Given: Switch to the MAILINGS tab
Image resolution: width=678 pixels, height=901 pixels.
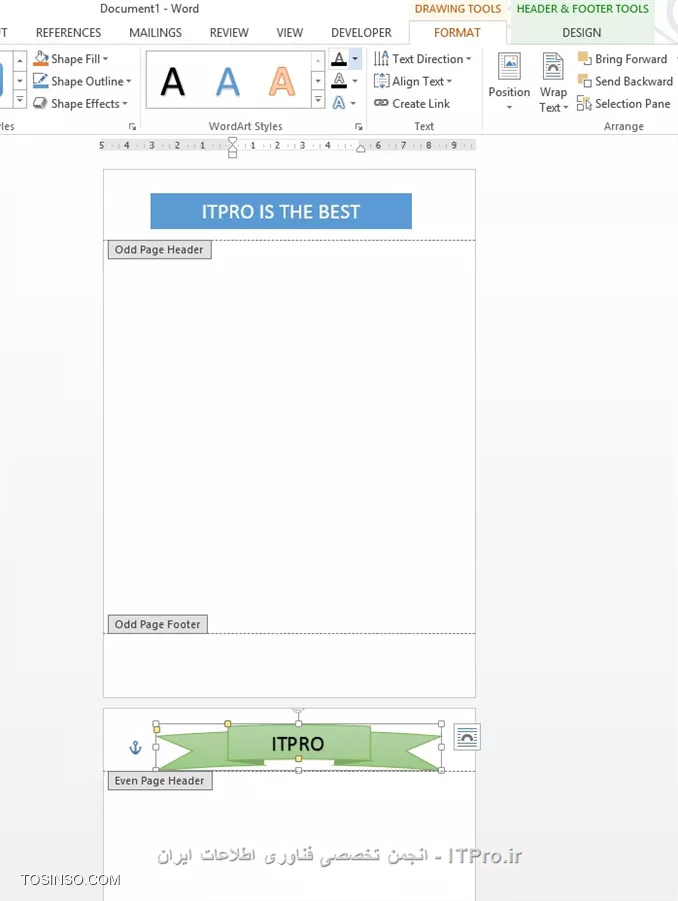Looking at the screenshot, I should [x=155, y=33].
